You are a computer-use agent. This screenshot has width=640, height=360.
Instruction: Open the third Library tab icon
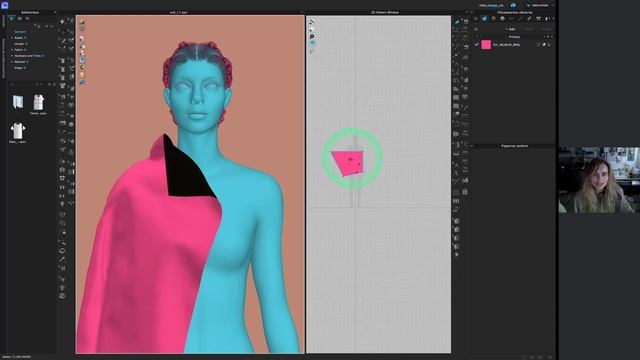point(27,19)
